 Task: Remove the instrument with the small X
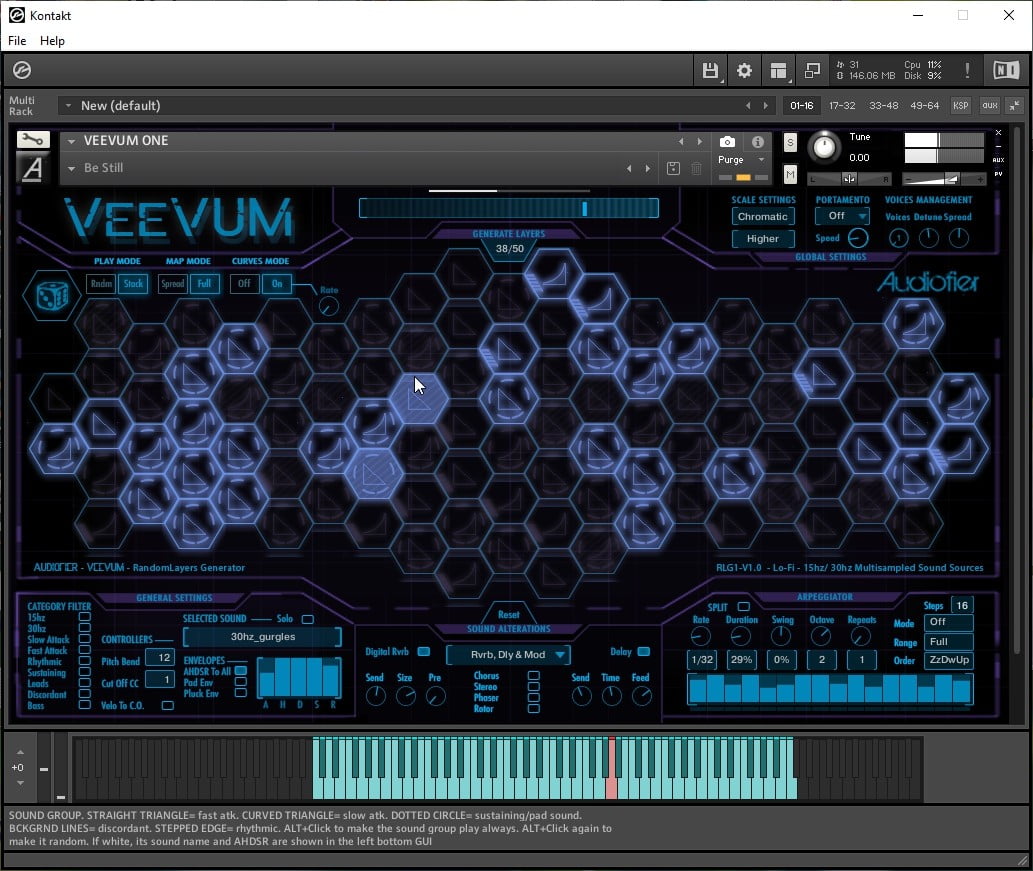pyautogui.click(x=998, y=133)
